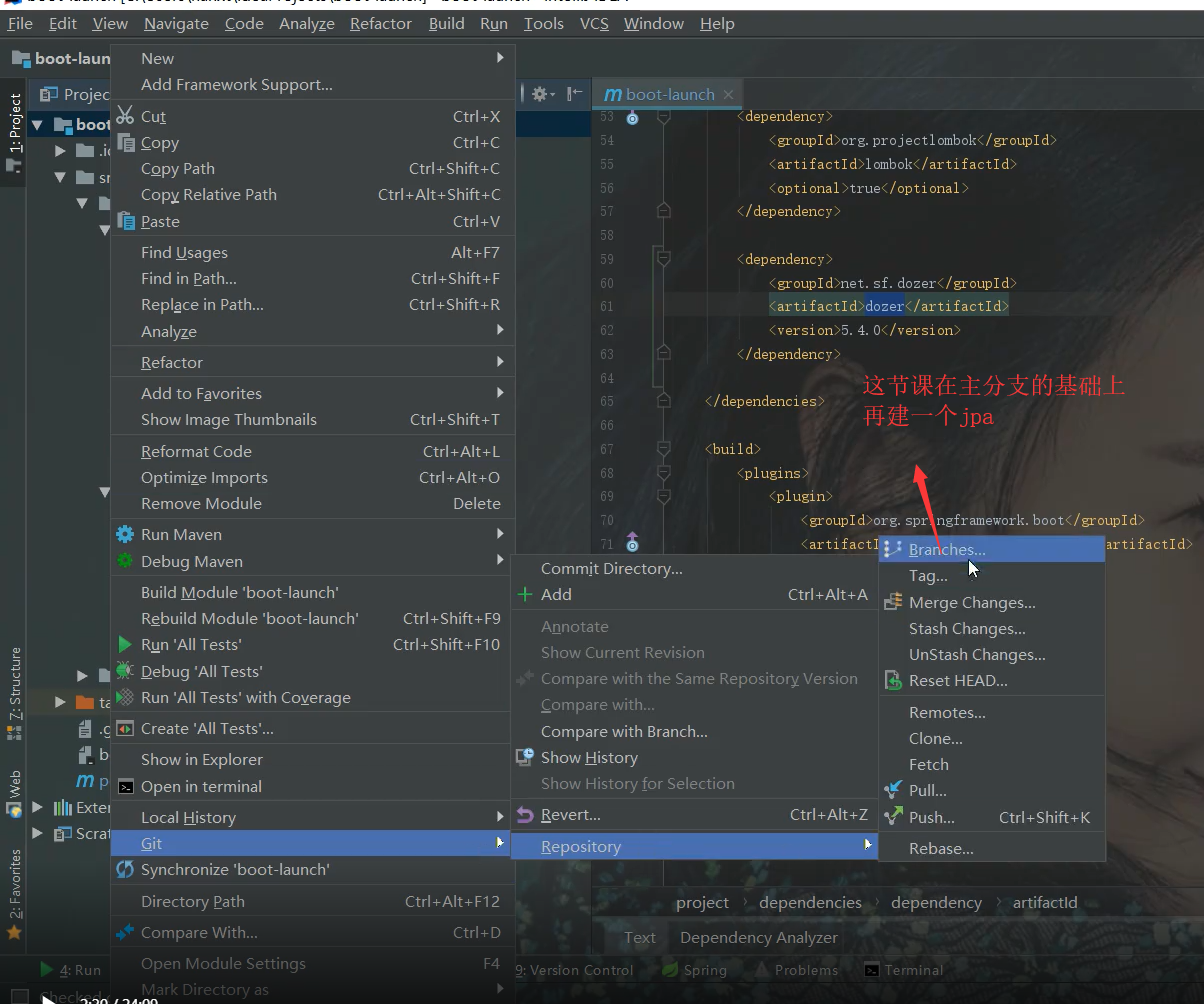Click the Create 'All Tests' icon
The width and height of the screenshot is (1204, 1004).
tap(125, 728)
